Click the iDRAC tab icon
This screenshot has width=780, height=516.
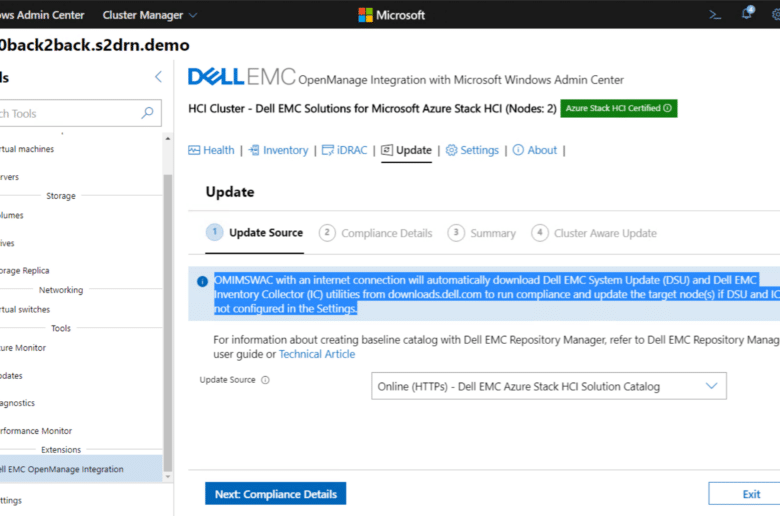point(328,150)
